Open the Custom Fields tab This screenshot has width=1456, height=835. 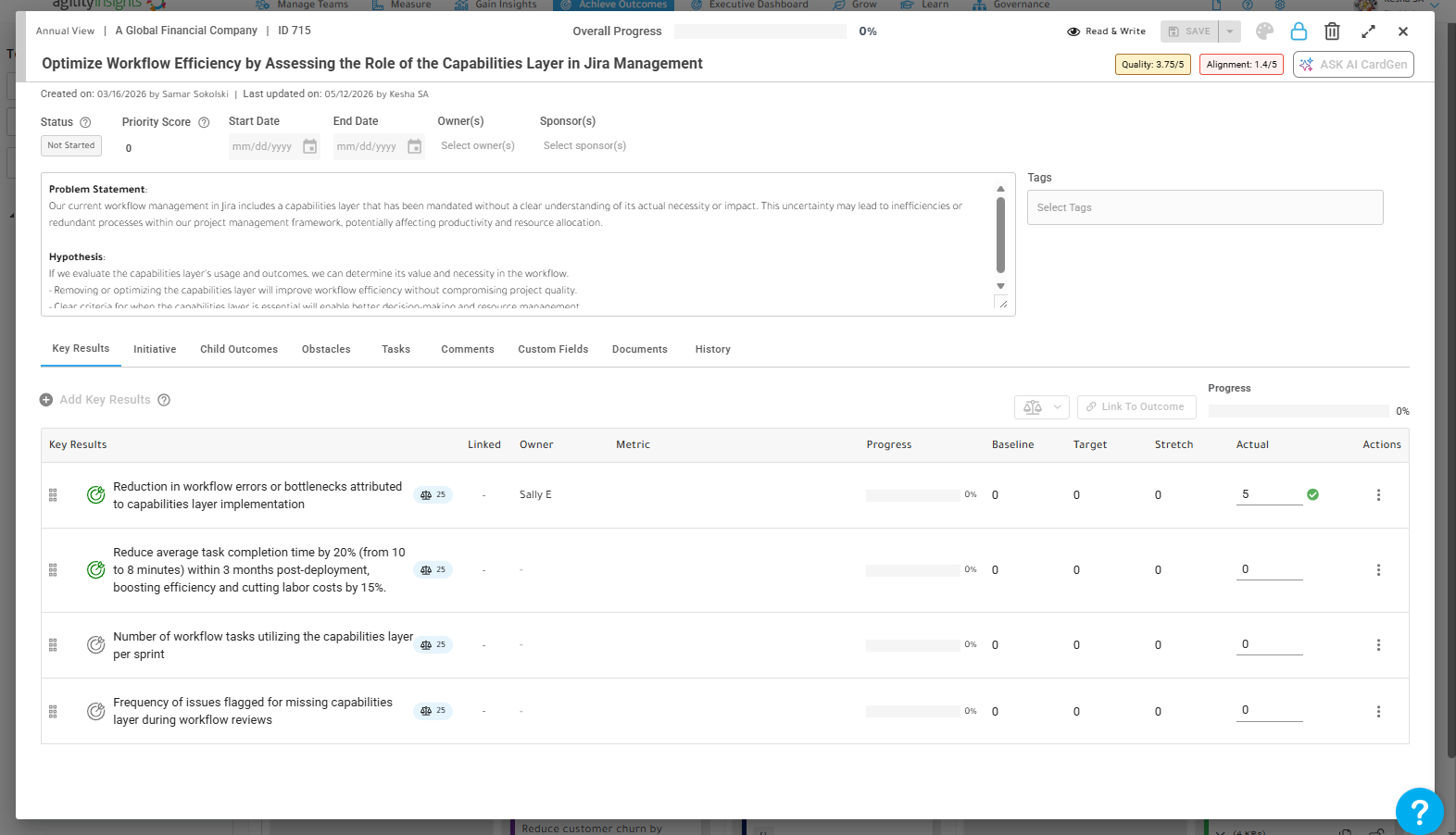coord(553,350)
